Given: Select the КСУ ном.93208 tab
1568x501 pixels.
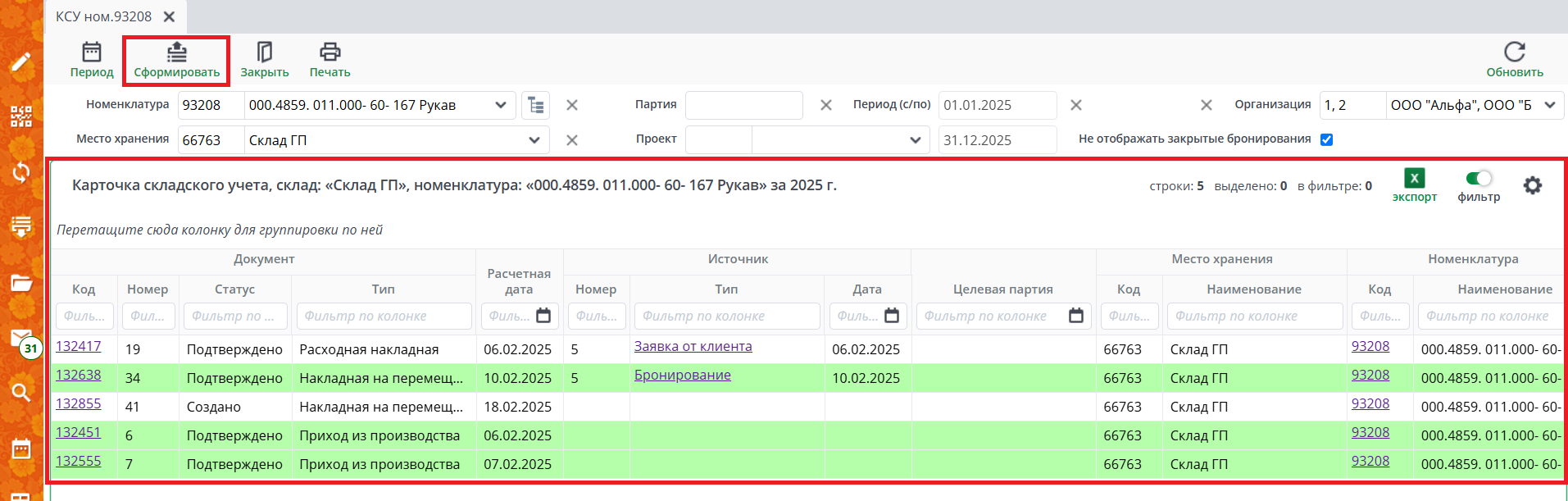Looking at the screenshot, I should [104, 16].
